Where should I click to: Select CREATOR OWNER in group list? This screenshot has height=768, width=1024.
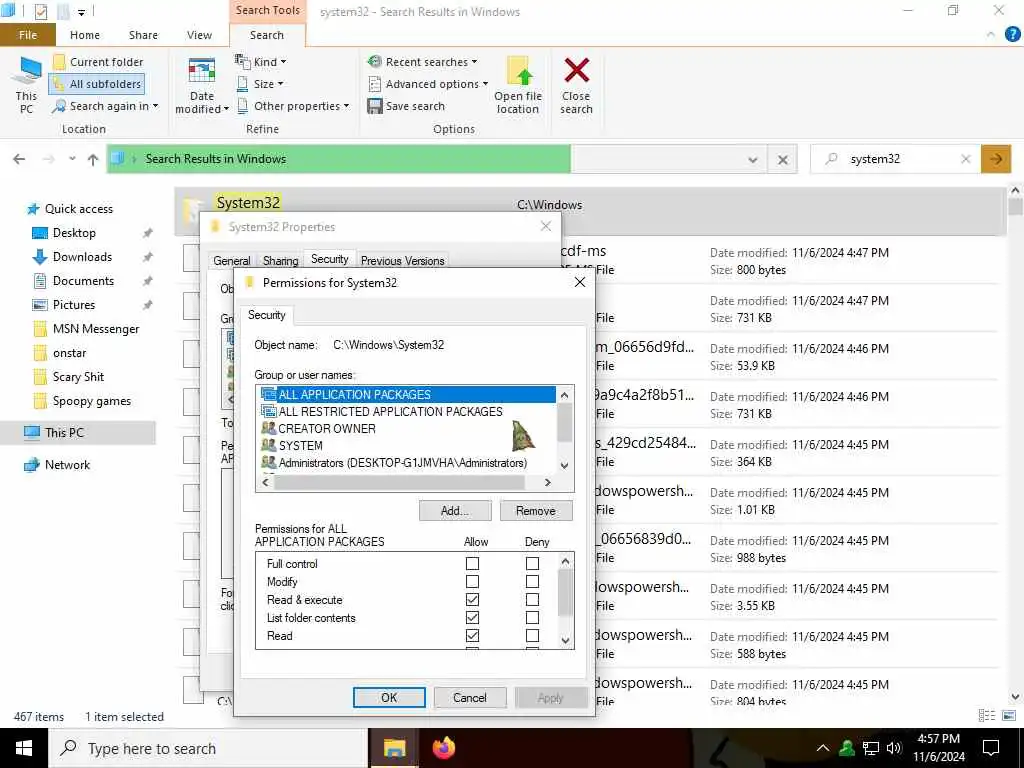coord(318,428)
